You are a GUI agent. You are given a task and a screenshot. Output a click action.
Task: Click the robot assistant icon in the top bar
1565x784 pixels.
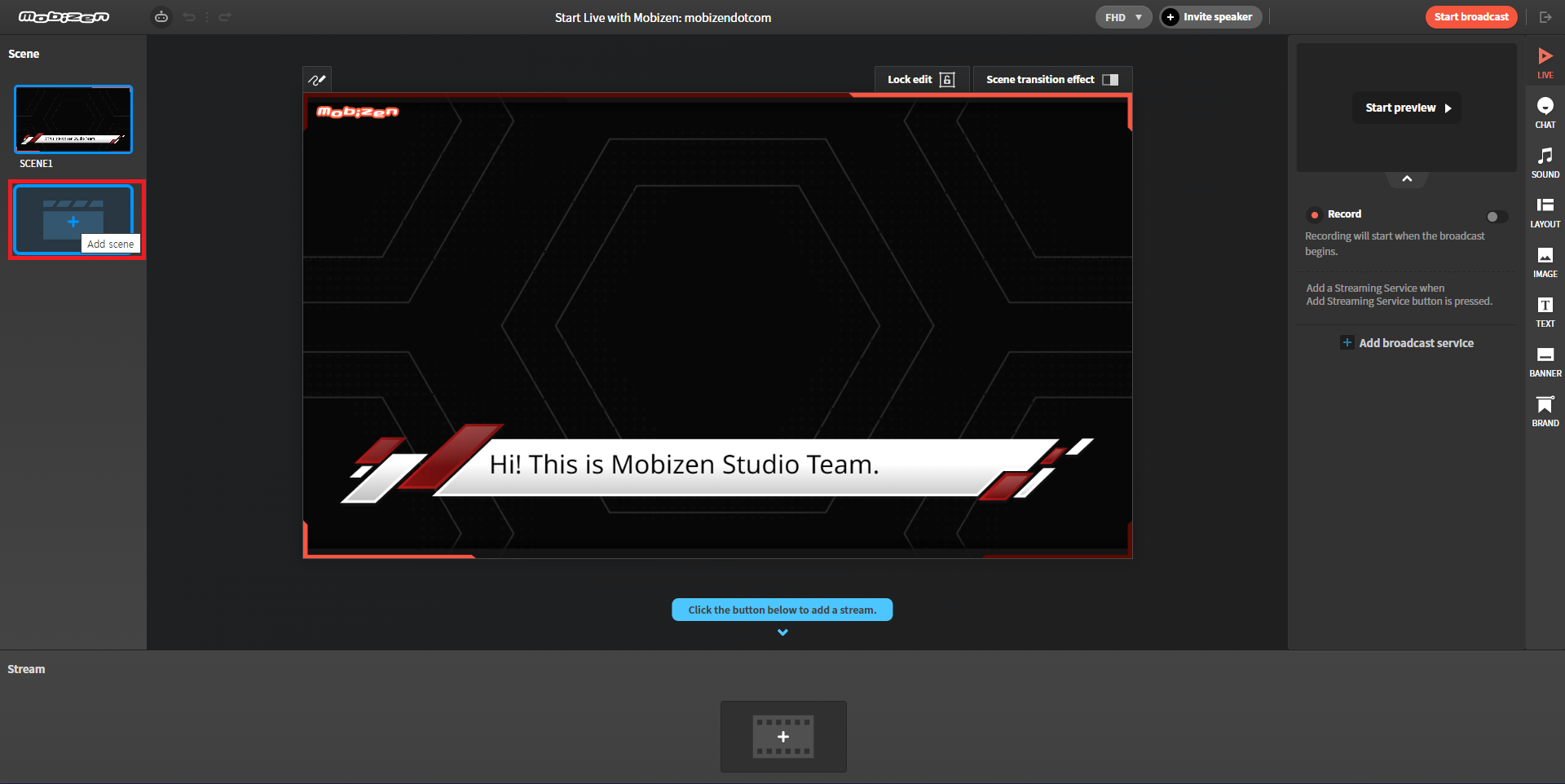pyautogui.click(x=161, y=17)
